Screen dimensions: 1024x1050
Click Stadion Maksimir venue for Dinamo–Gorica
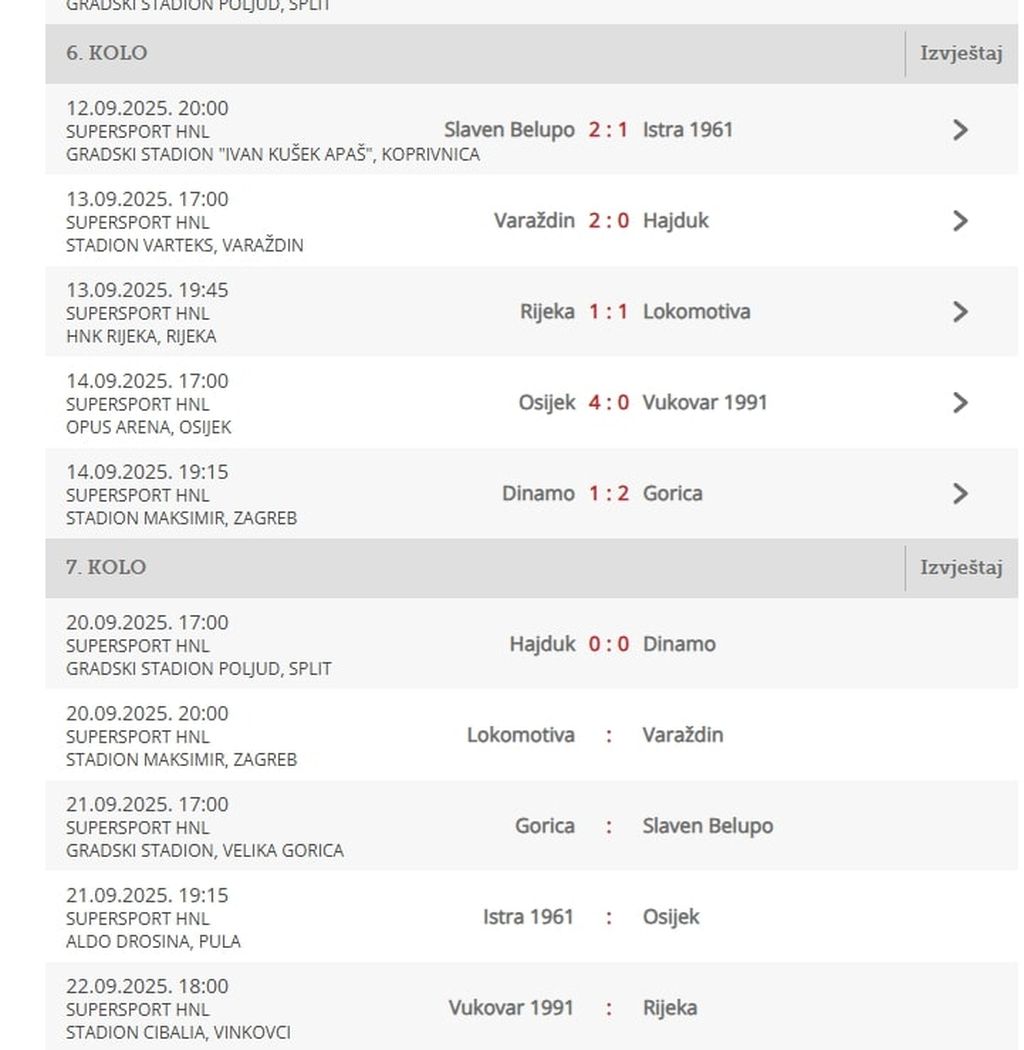181,518
